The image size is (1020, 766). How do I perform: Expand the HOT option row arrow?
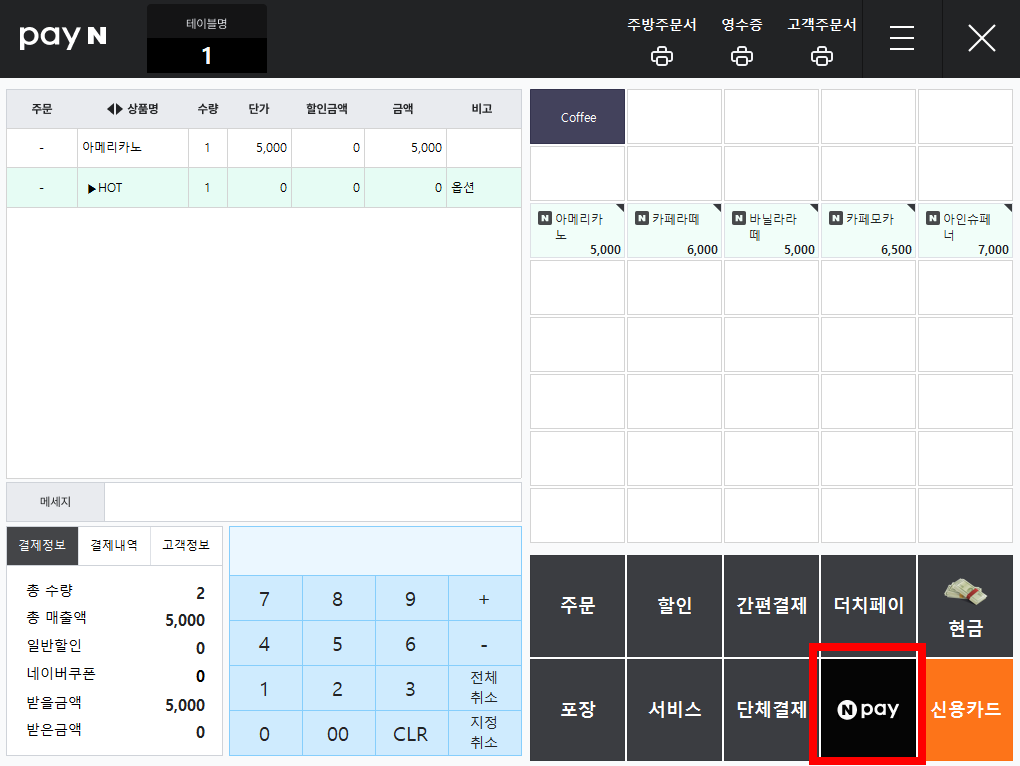[92, 188]
